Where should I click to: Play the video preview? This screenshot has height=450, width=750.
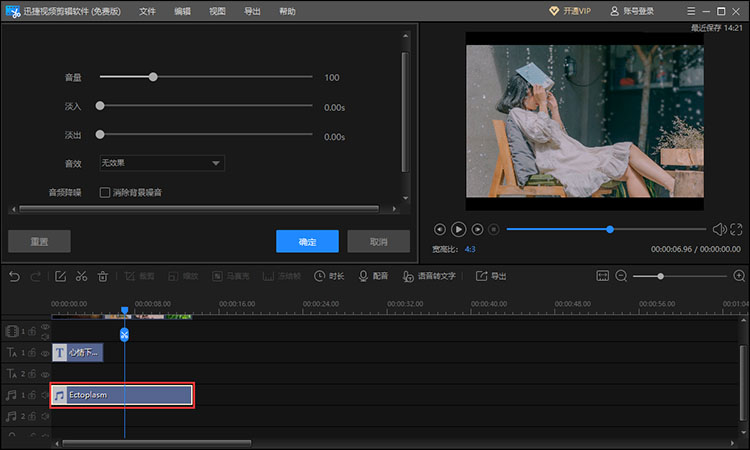[458, 230]
